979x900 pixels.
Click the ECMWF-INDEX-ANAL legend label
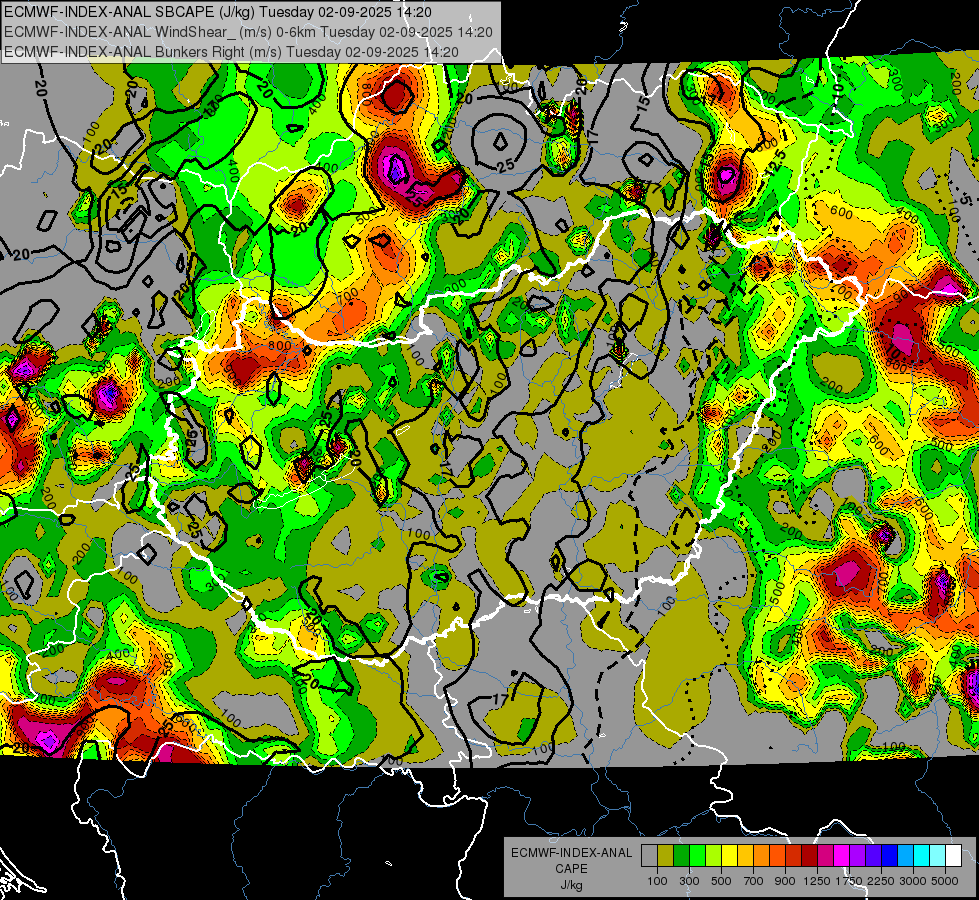(x=571, y=853)
